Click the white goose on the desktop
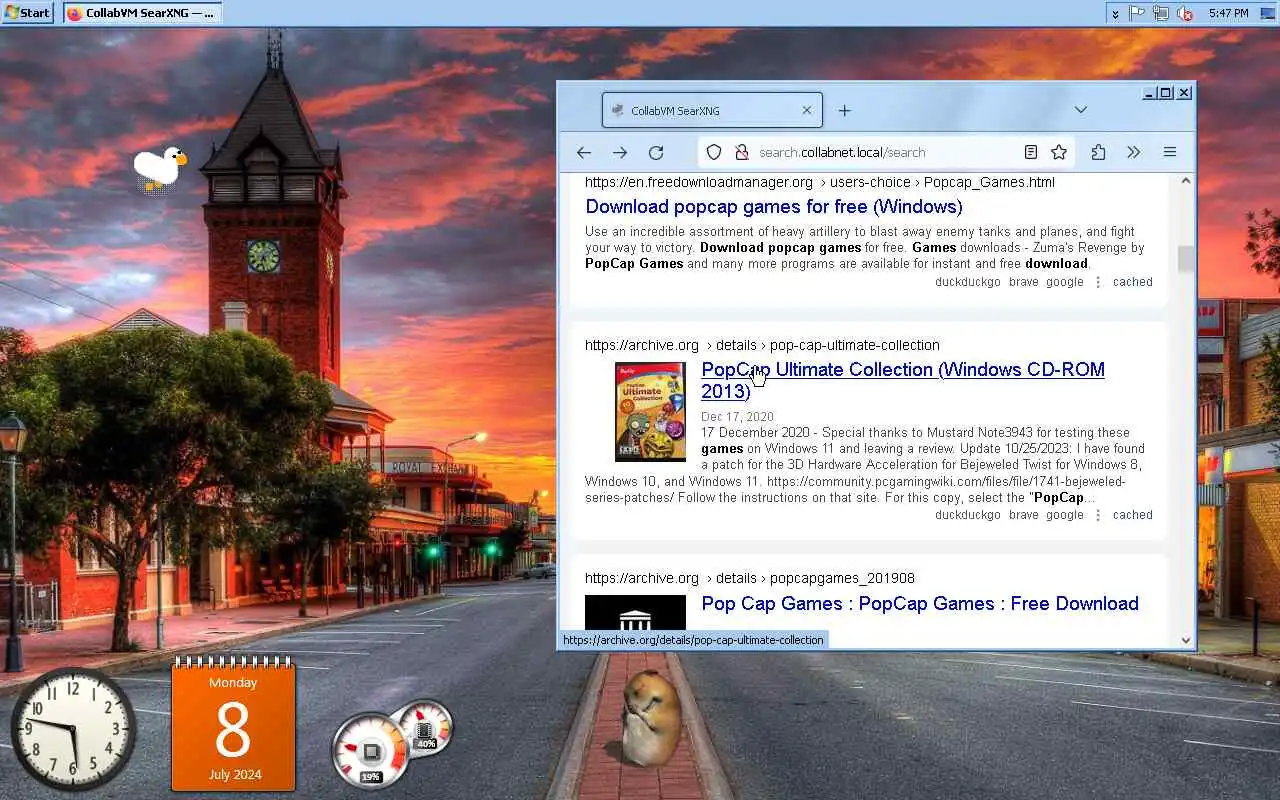 (x=159, y=168)
